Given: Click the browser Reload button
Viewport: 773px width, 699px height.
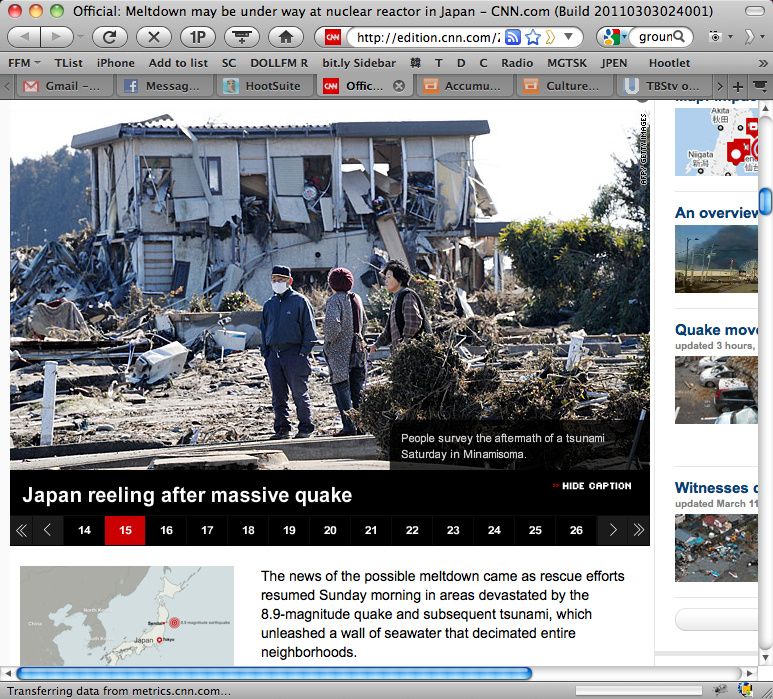Looking at the screenshot, I should 109,37.
